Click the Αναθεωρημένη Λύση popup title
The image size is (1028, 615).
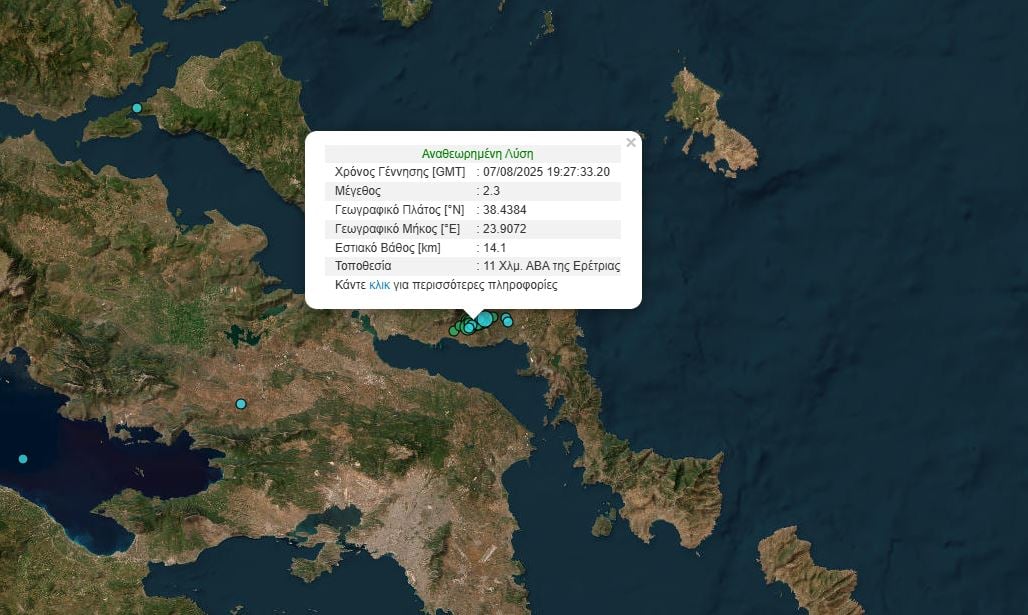click(x=479, y=153)
